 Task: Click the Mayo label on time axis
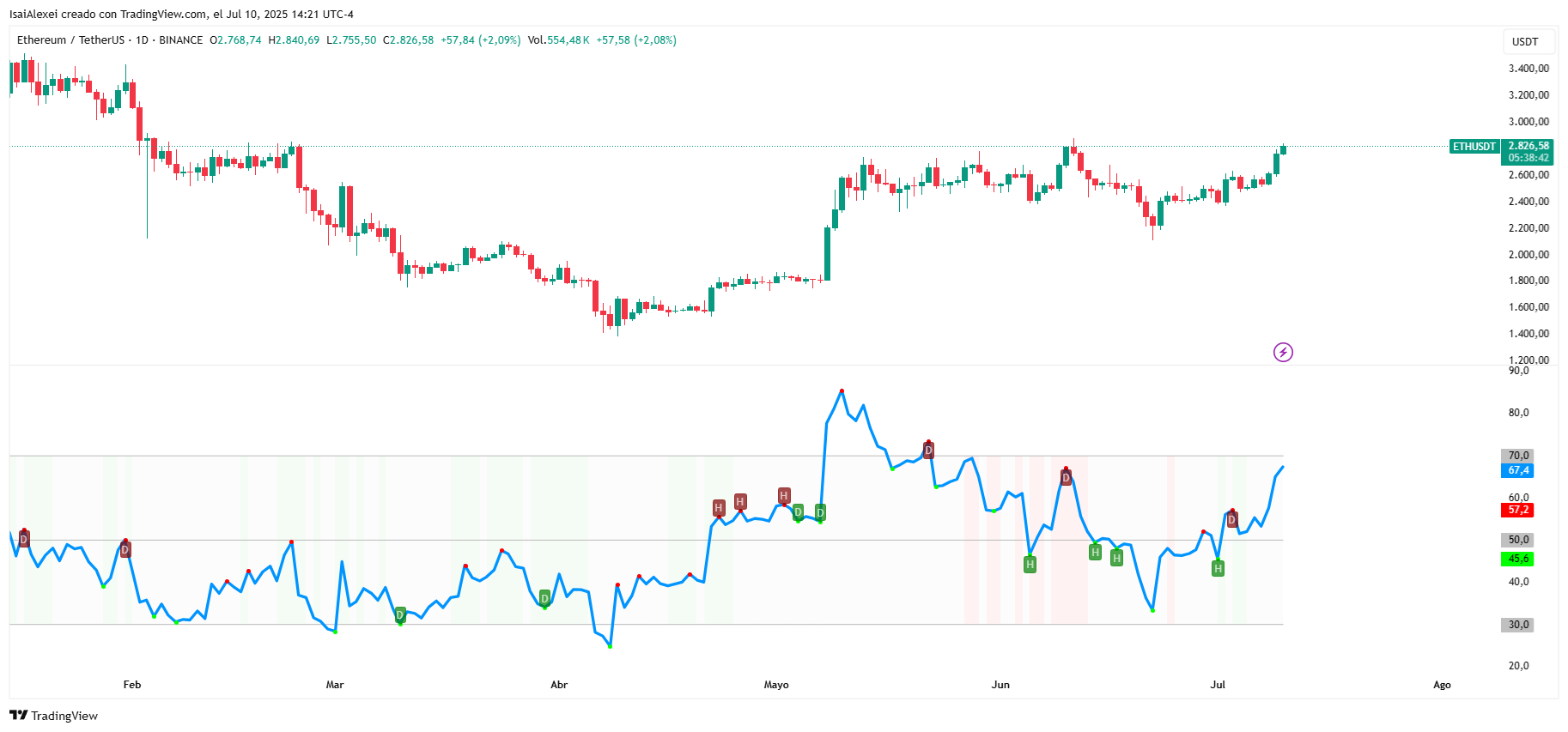click(x=776, y=685)
